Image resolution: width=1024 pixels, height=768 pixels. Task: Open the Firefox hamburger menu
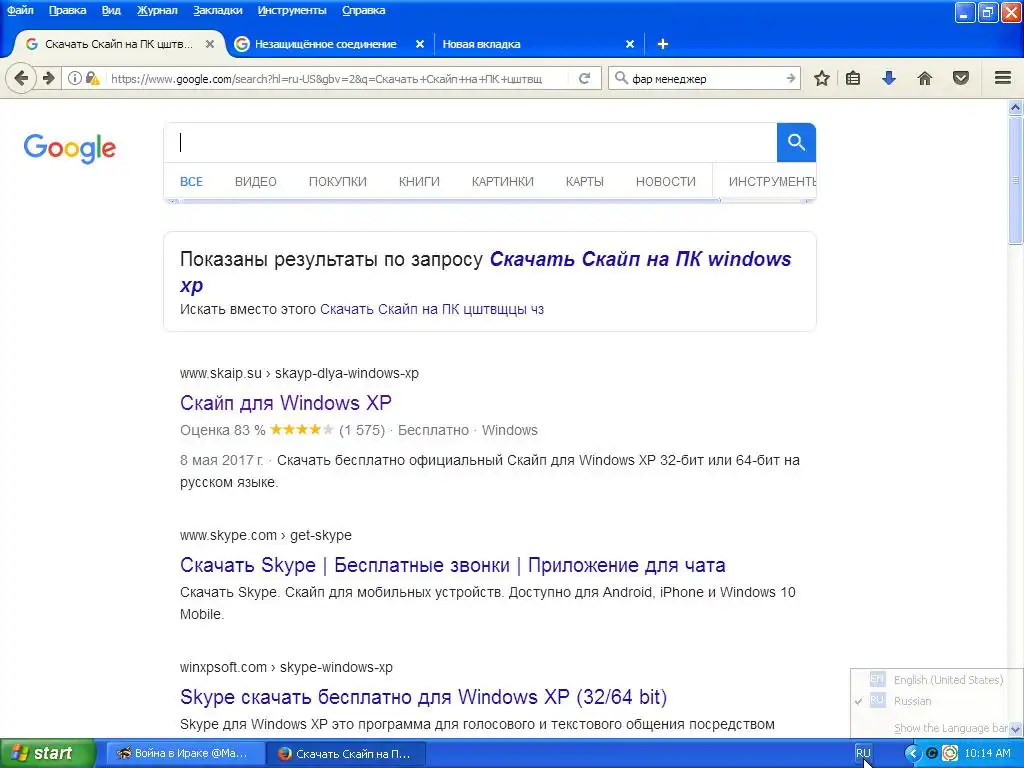pyautogui.click(x=1003, y=78)
